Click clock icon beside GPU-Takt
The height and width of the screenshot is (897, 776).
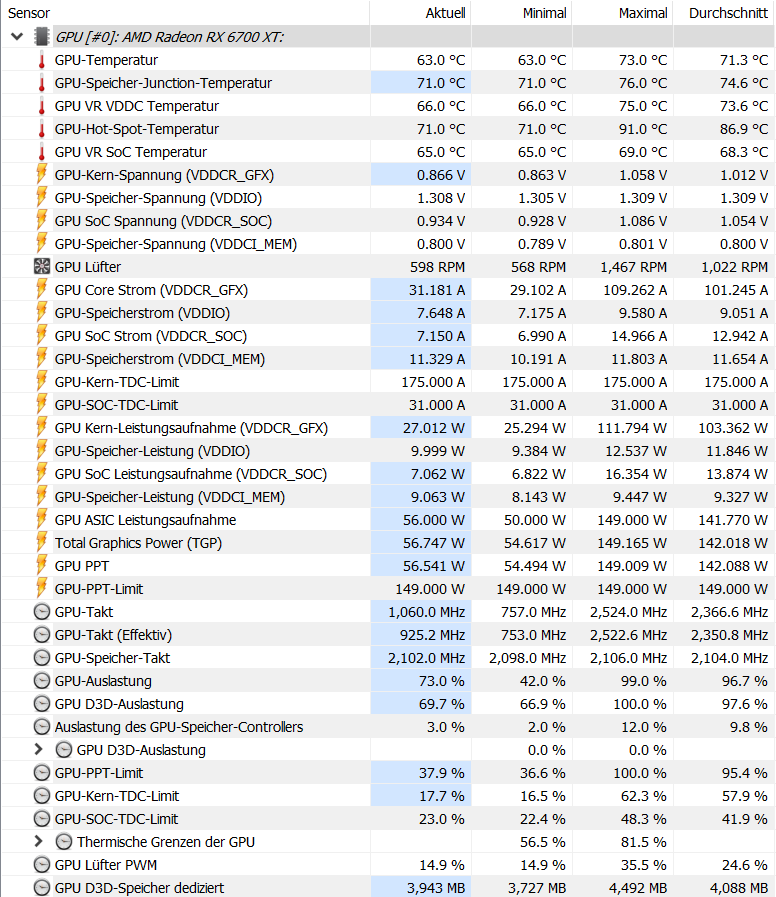(42, 612)
